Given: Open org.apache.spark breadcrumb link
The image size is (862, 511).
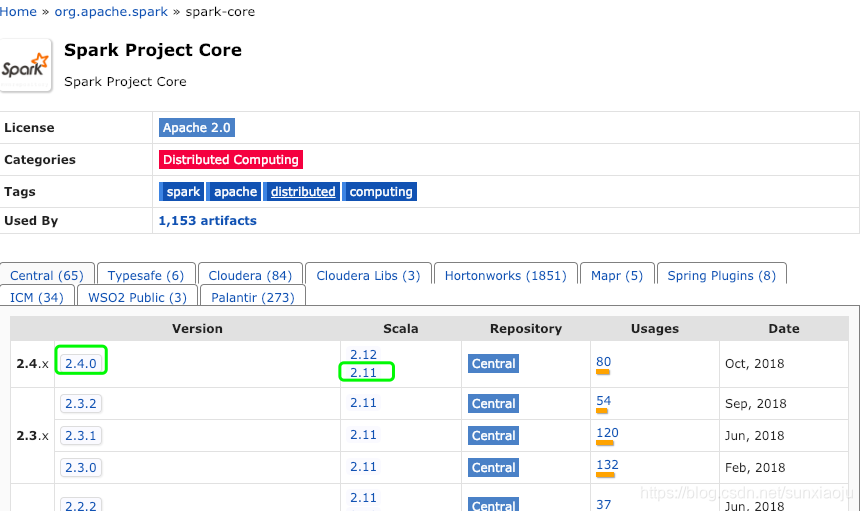Looking at the screenshot, I should click(x=111, y=12).
